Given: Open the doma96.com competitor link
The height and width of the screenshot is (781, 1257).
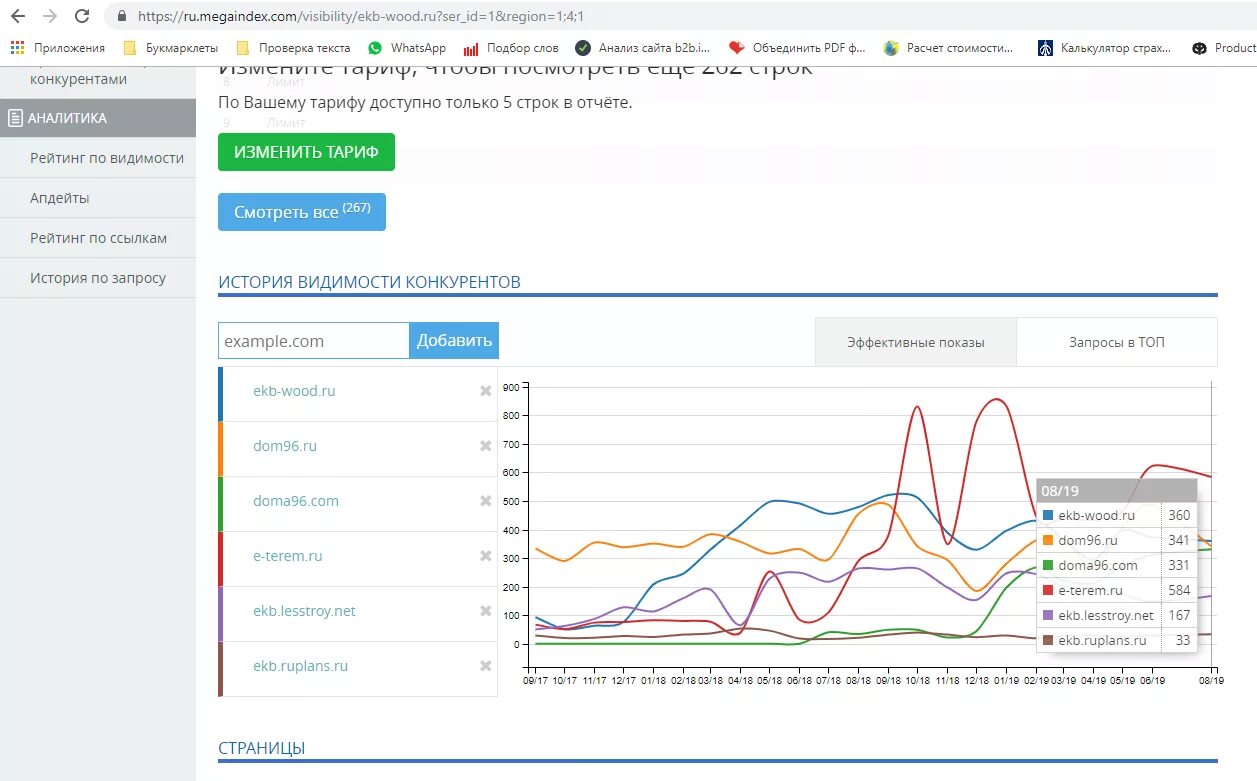Looking at the screenshot, I should pos(296,501).
